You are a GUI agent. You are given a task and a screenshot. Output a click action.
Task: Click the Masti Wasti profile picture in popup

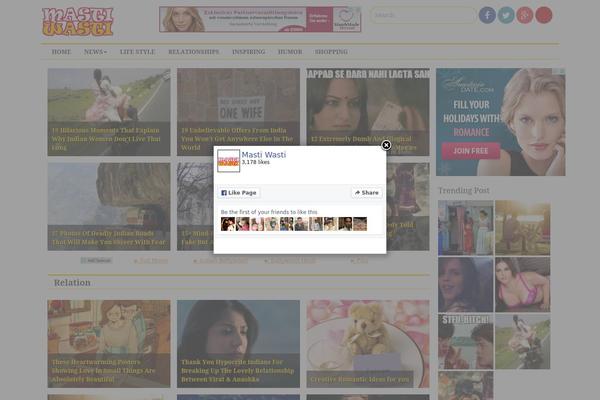(x=228, y=161)
